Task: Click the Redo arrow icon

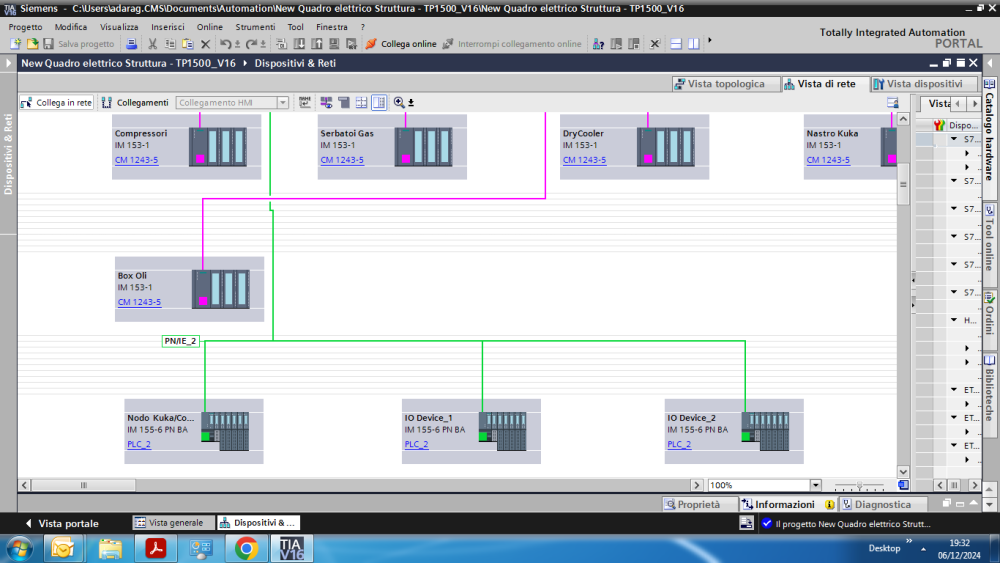Action: (251, 44)
